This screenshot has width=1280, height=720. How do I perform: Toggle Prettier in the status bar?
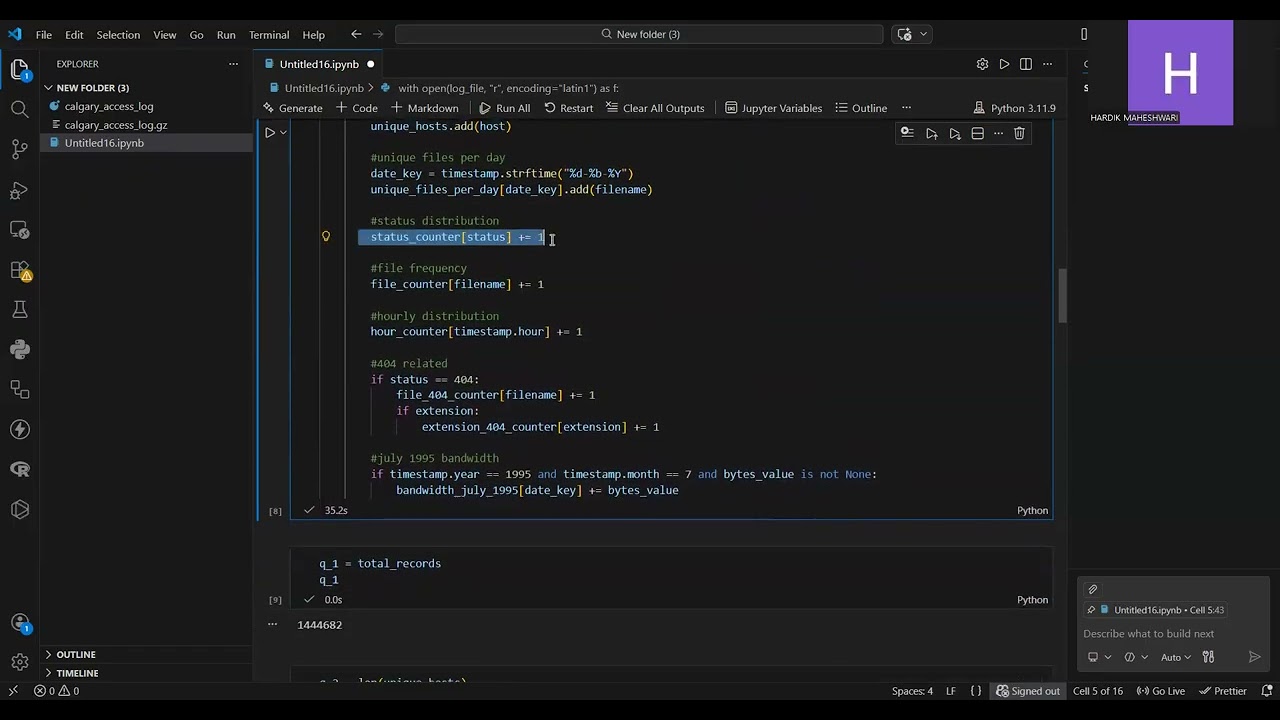pyautogui.click(x=1223, y=691)
